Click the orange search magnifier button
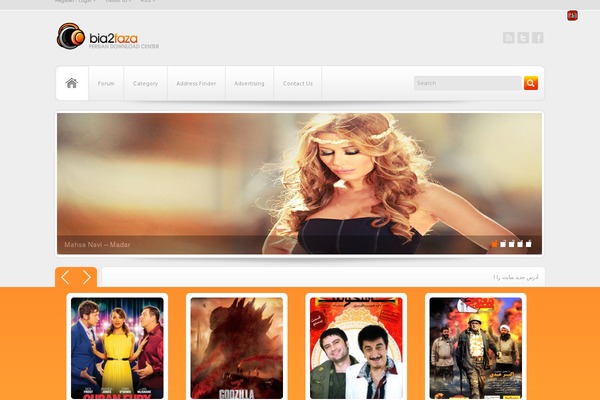600x400 pixels. point(531,83)
